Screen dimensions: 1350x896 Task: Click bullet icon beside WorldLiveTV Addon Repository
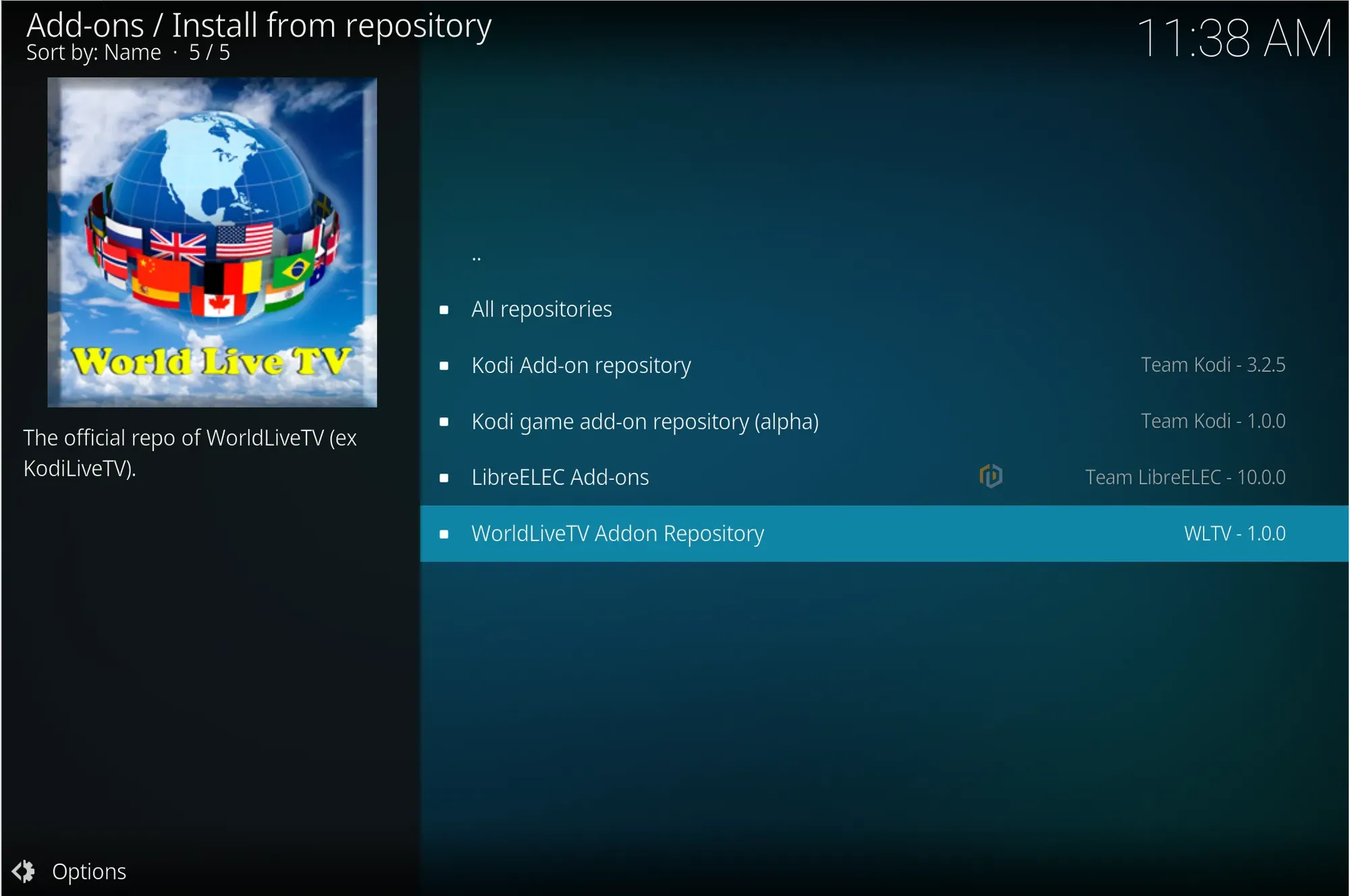[444, 534]
